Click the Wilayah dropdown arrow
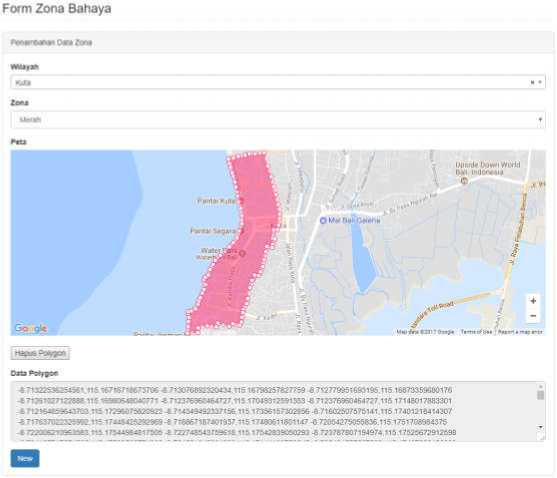The image size is (557, 478). pyautogui.click(x=540, y=82)
